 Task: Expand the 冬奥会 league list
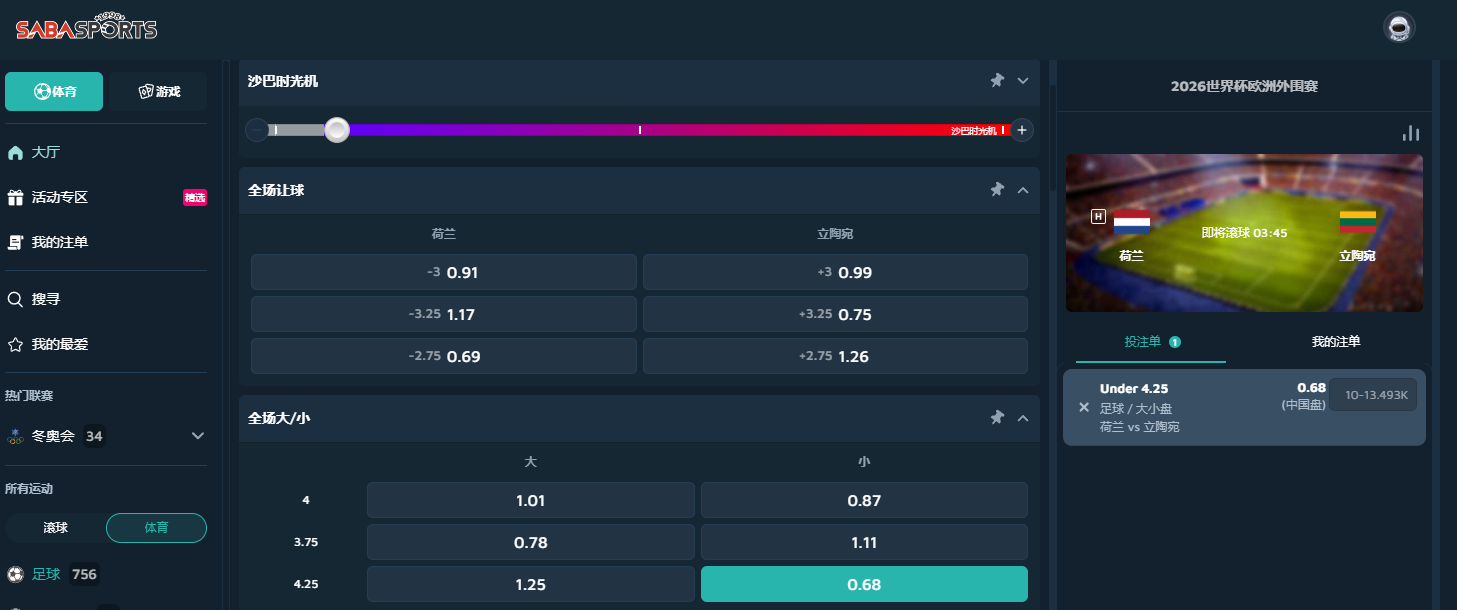click(198, 436)
